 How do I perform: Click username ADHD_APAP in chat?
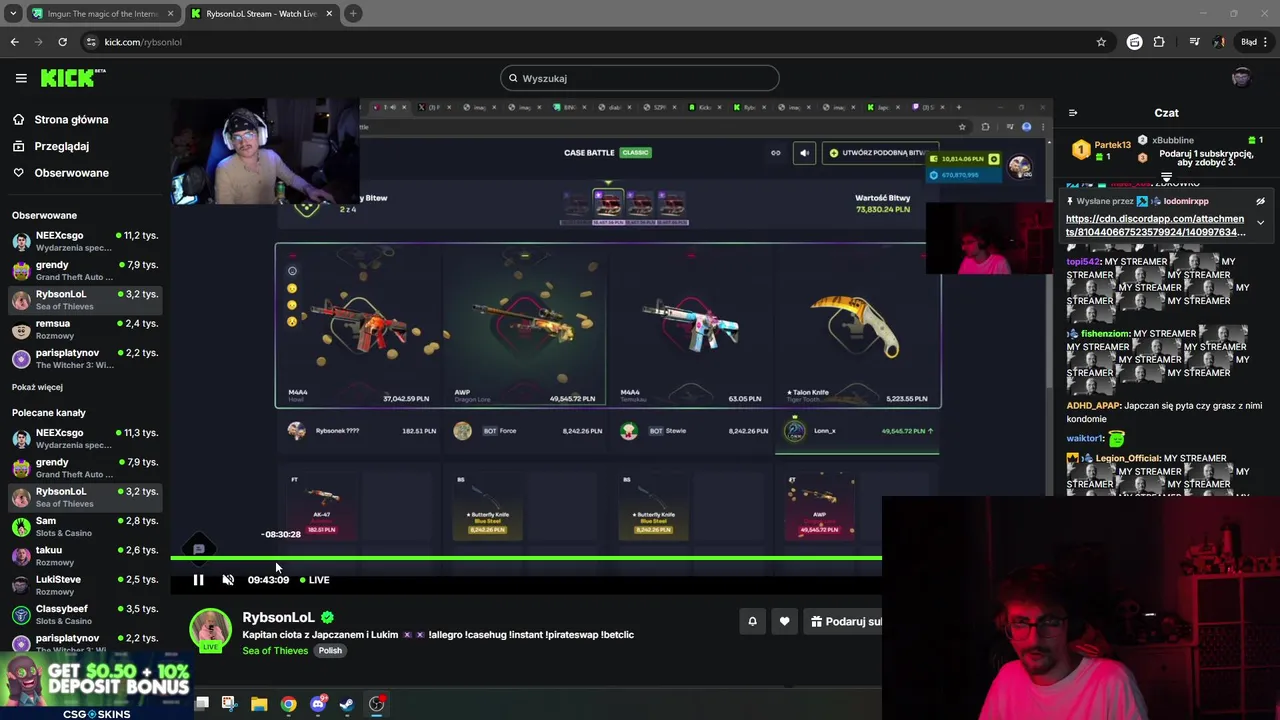pos(1093,406)
